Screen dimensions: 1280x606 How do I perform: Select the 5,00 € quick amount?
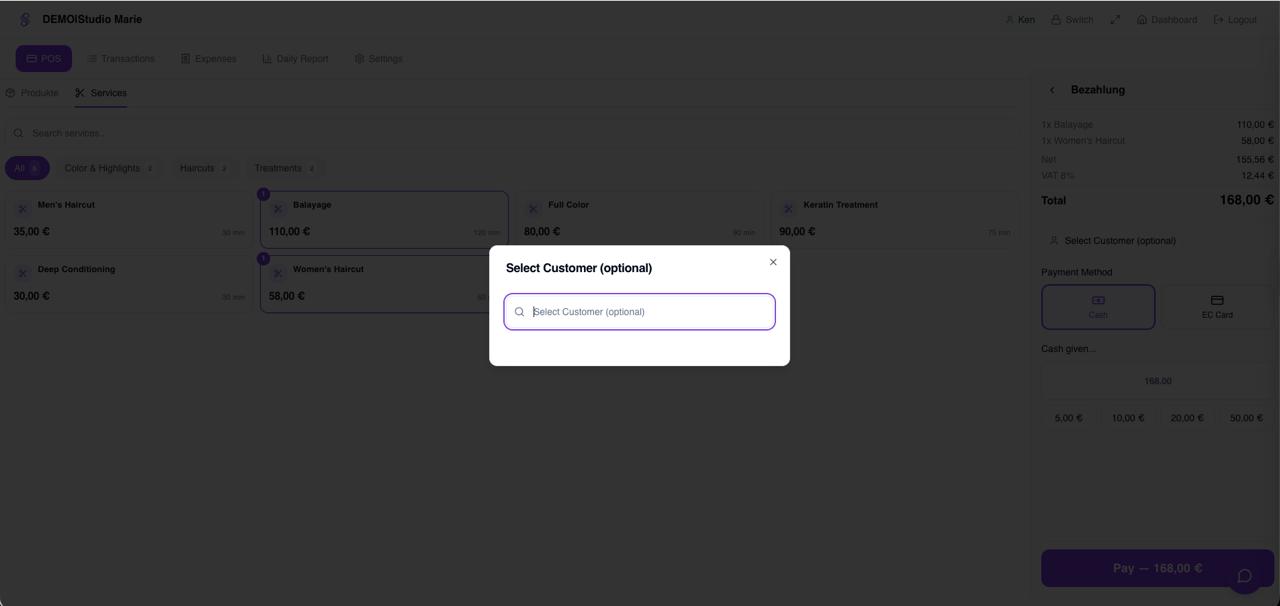pyautogui.click(x=1068, y=418)
